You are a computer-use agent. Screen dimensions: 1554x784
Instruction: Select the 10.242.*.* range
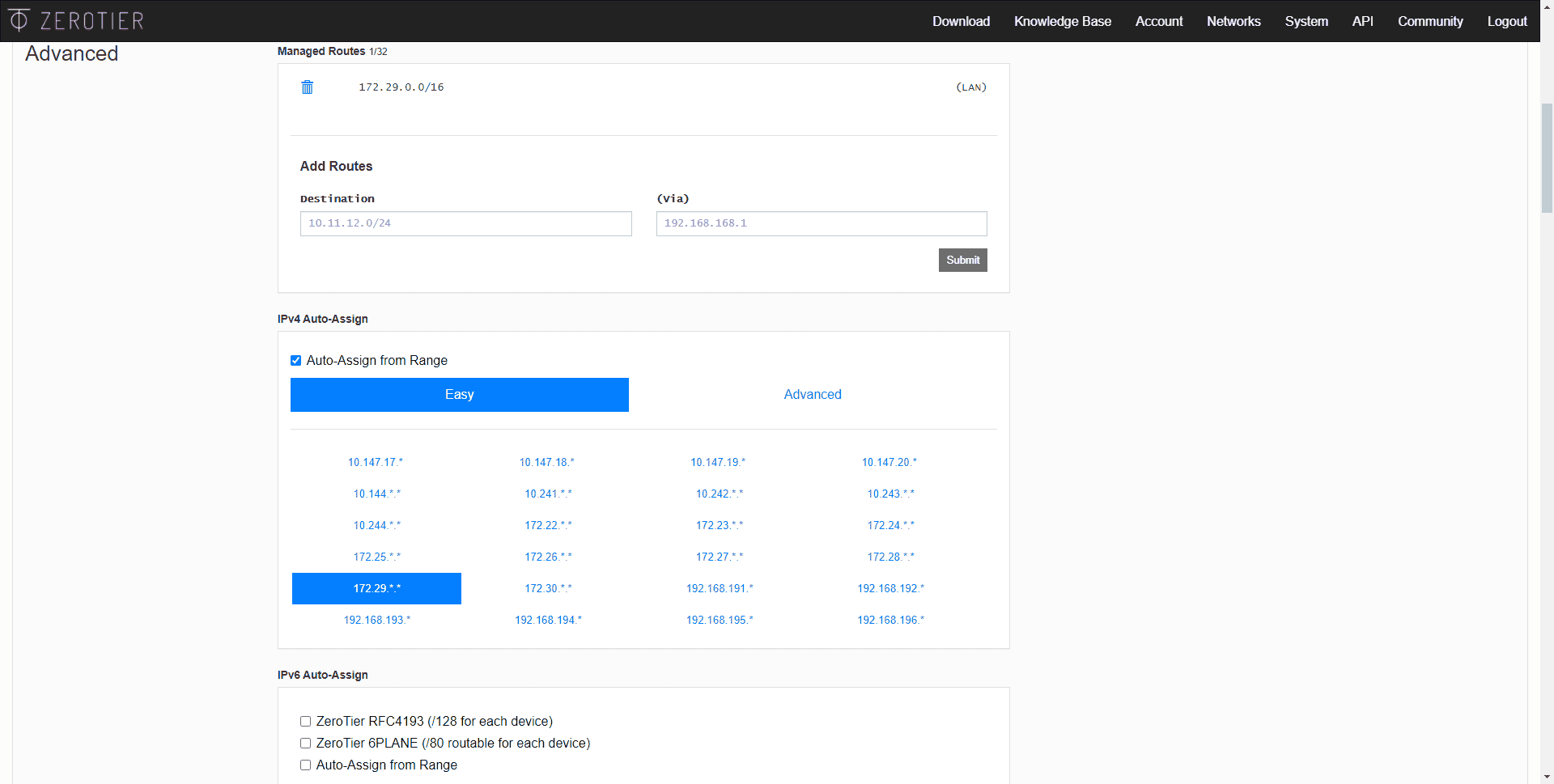(x=720, y=494)
